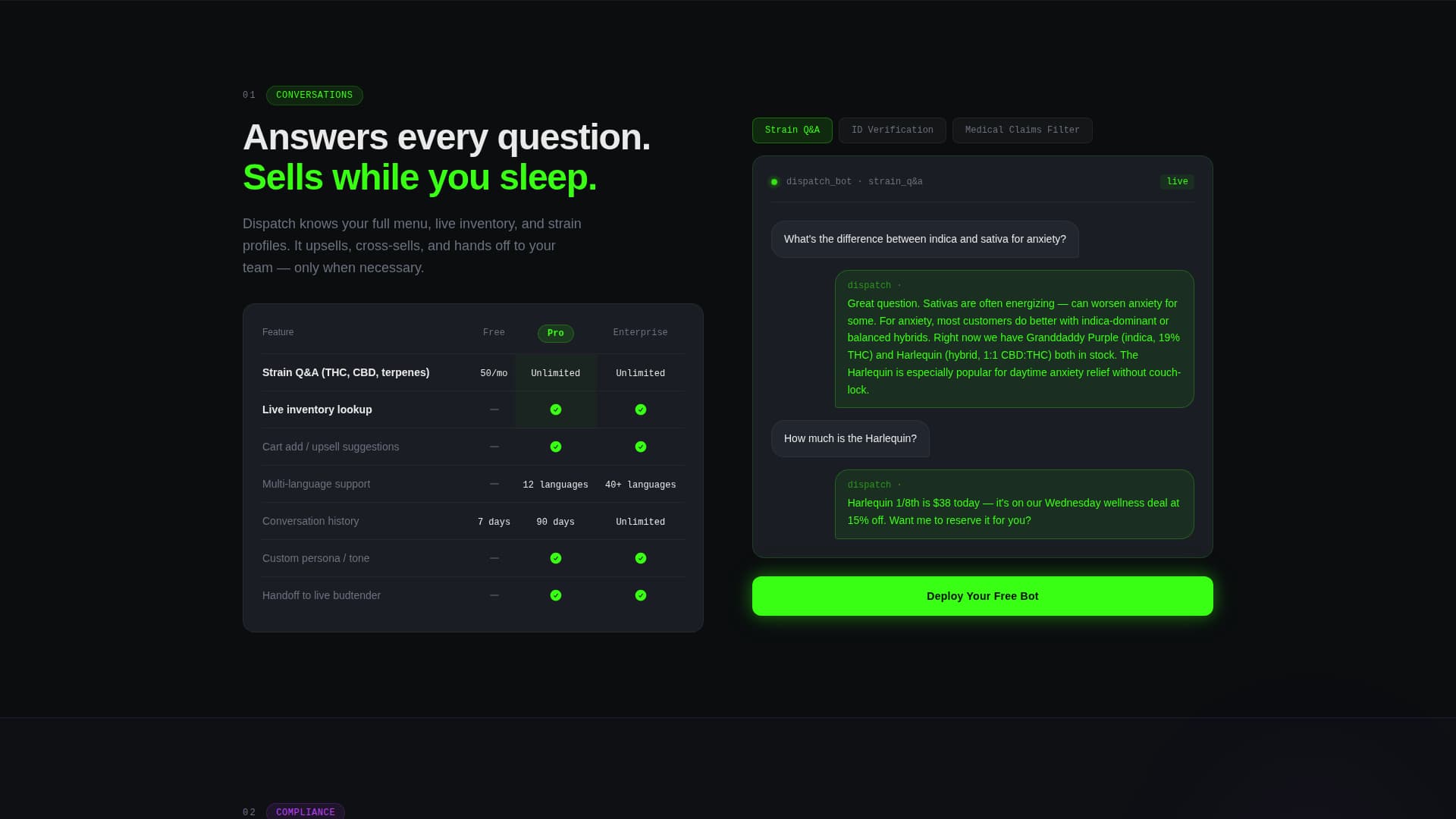The image size is (1456, 819).
Task: Click the Handoff to live budtender Pro checkmark
Action: tap(556, 595)
